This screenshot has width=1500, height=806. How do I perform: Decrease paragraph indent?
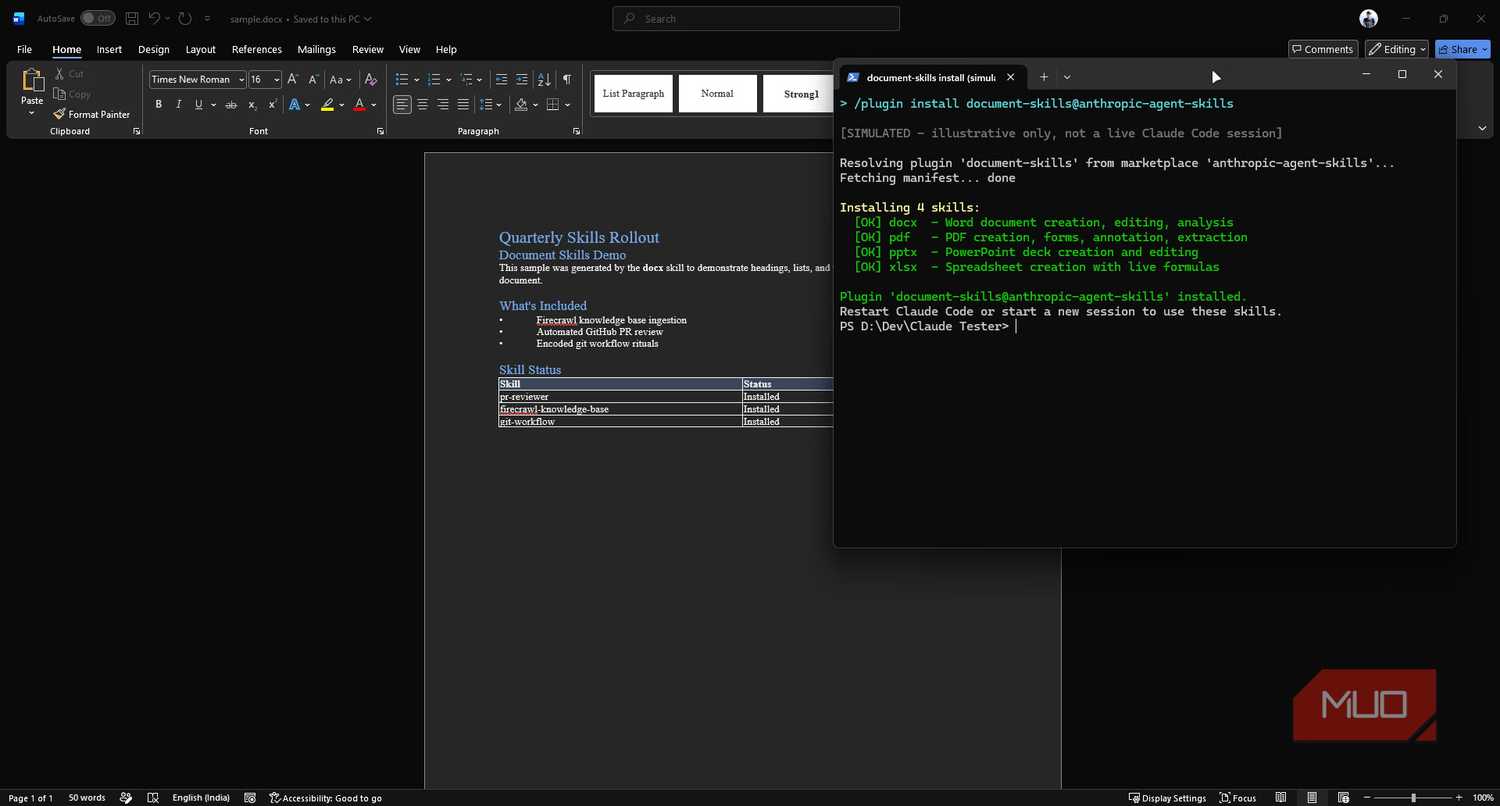(501, 79)
